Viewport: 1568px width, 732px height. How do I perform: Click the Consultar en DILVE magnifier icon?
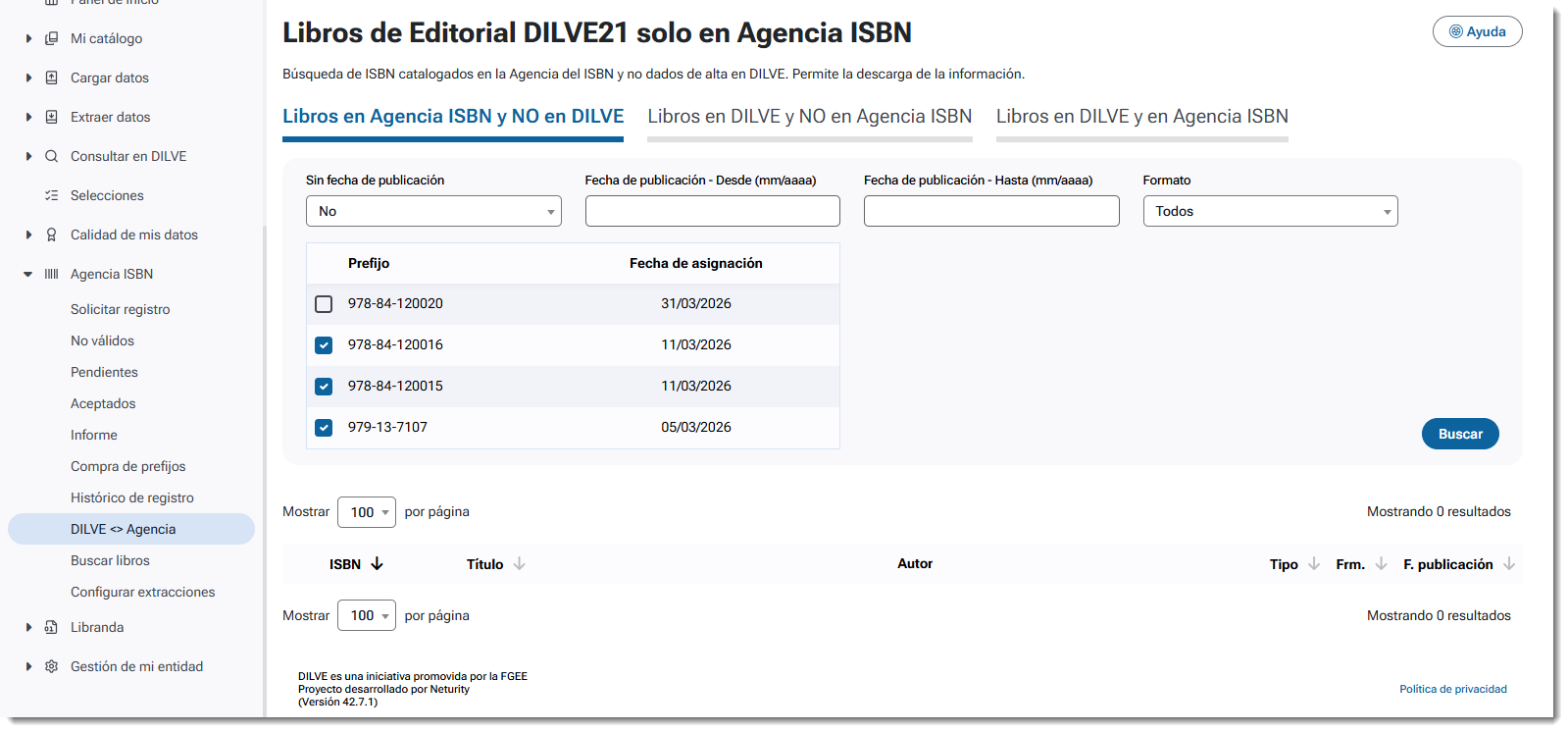pos(52,156)
